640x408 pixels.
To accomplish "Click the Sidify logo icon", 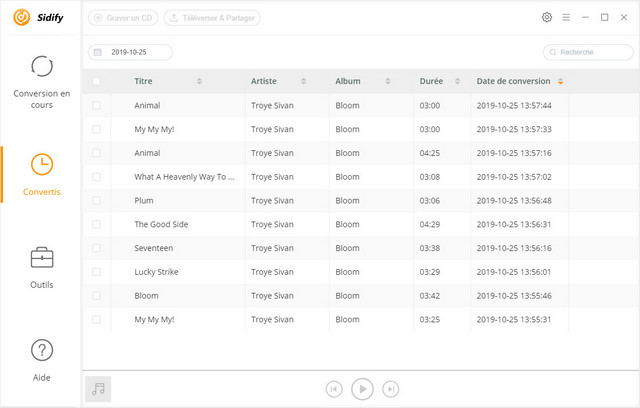I will coord(19,18).
